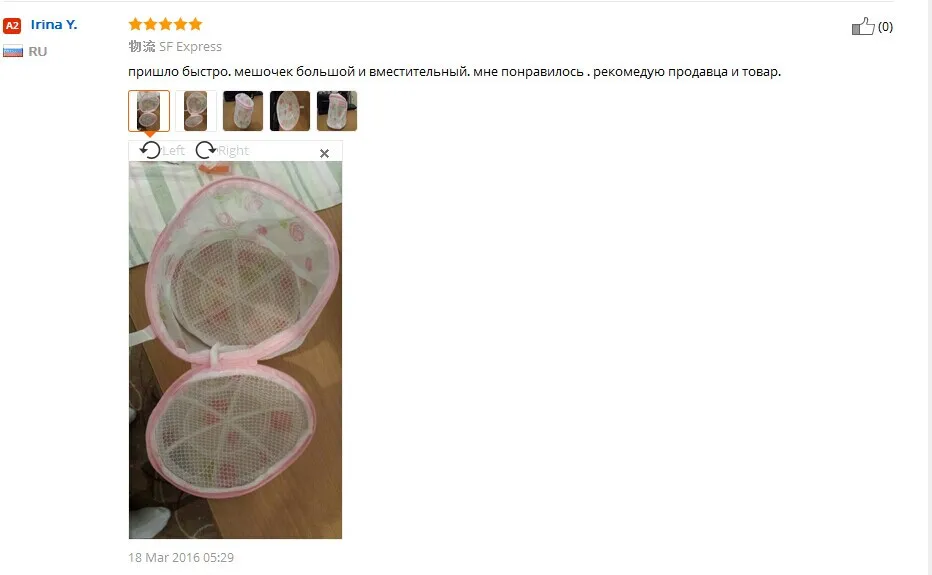932x575 pixels.
Task: Click the first orange rating star
Action: [136, 24]
